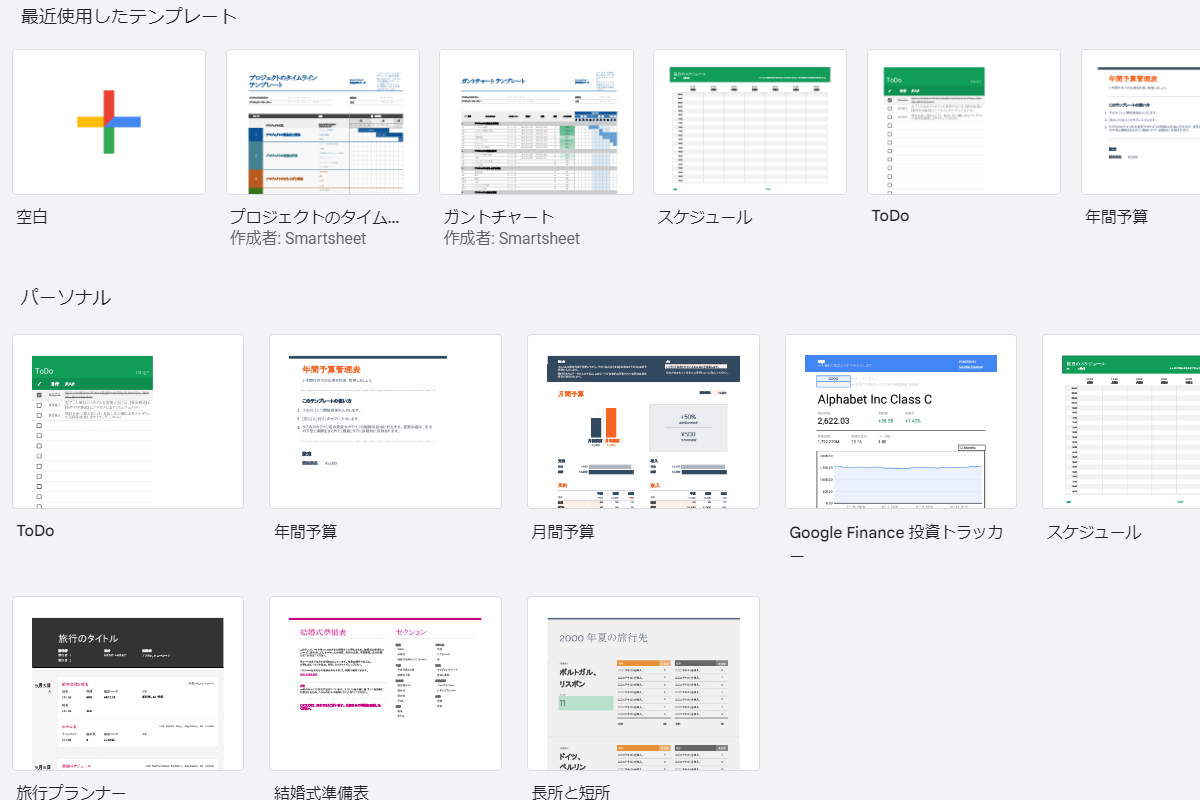Screen dimensions: 1200x800
Task: Click the ToDo title in recently used templates
Action: point(890,216)
